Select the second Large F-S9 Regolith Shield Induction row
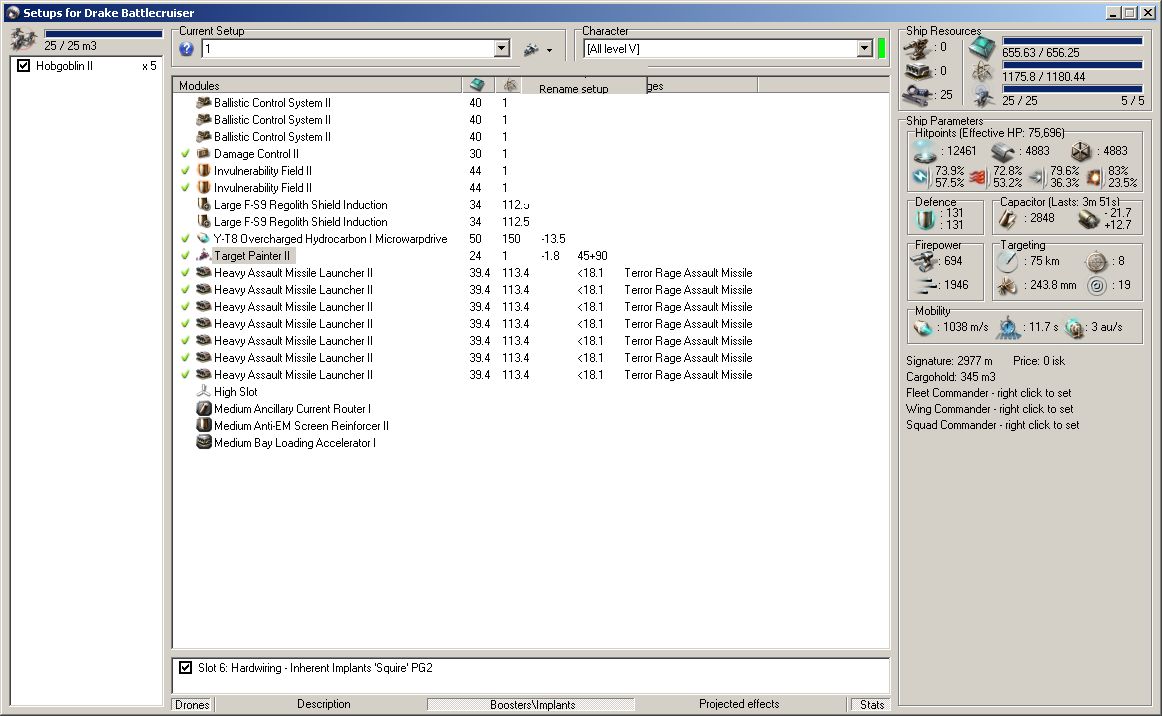The image size is (1162, 716). tap(300, 222)
